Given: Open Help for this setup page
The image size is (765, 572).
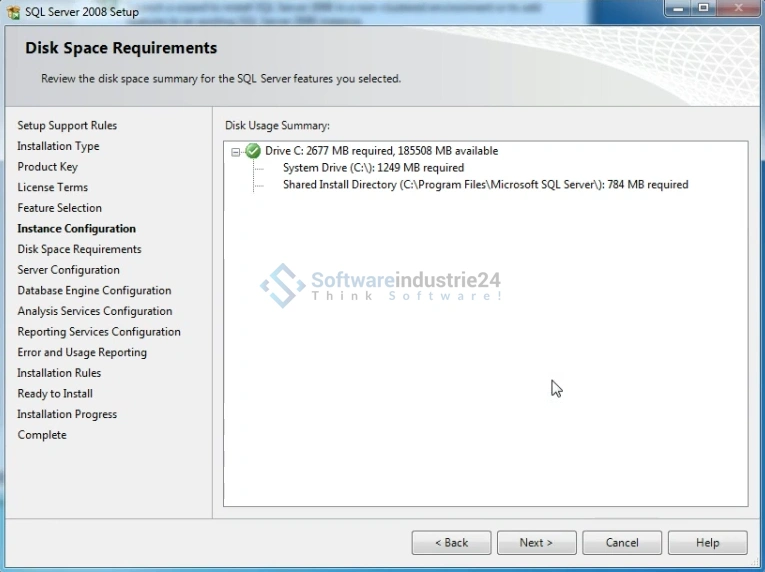Looking at the screenshot, I should [x=707, y=542].
